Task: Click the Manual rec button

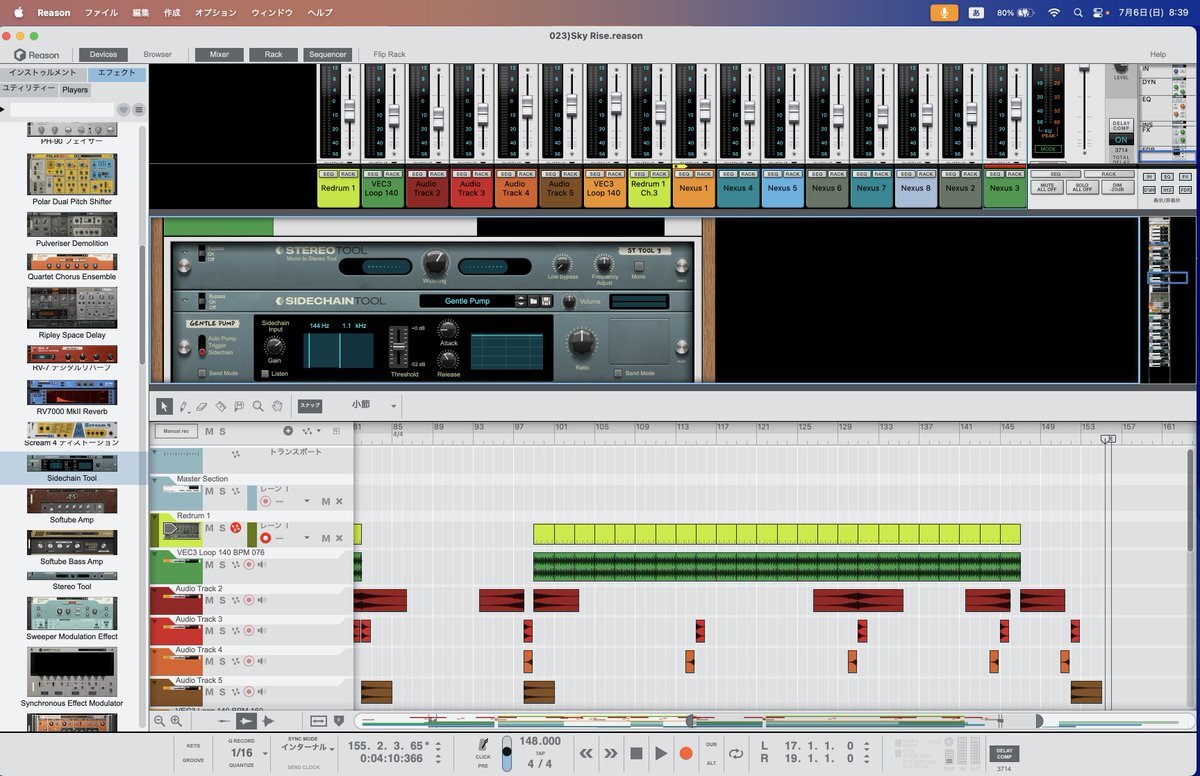Action: (177, 431)
